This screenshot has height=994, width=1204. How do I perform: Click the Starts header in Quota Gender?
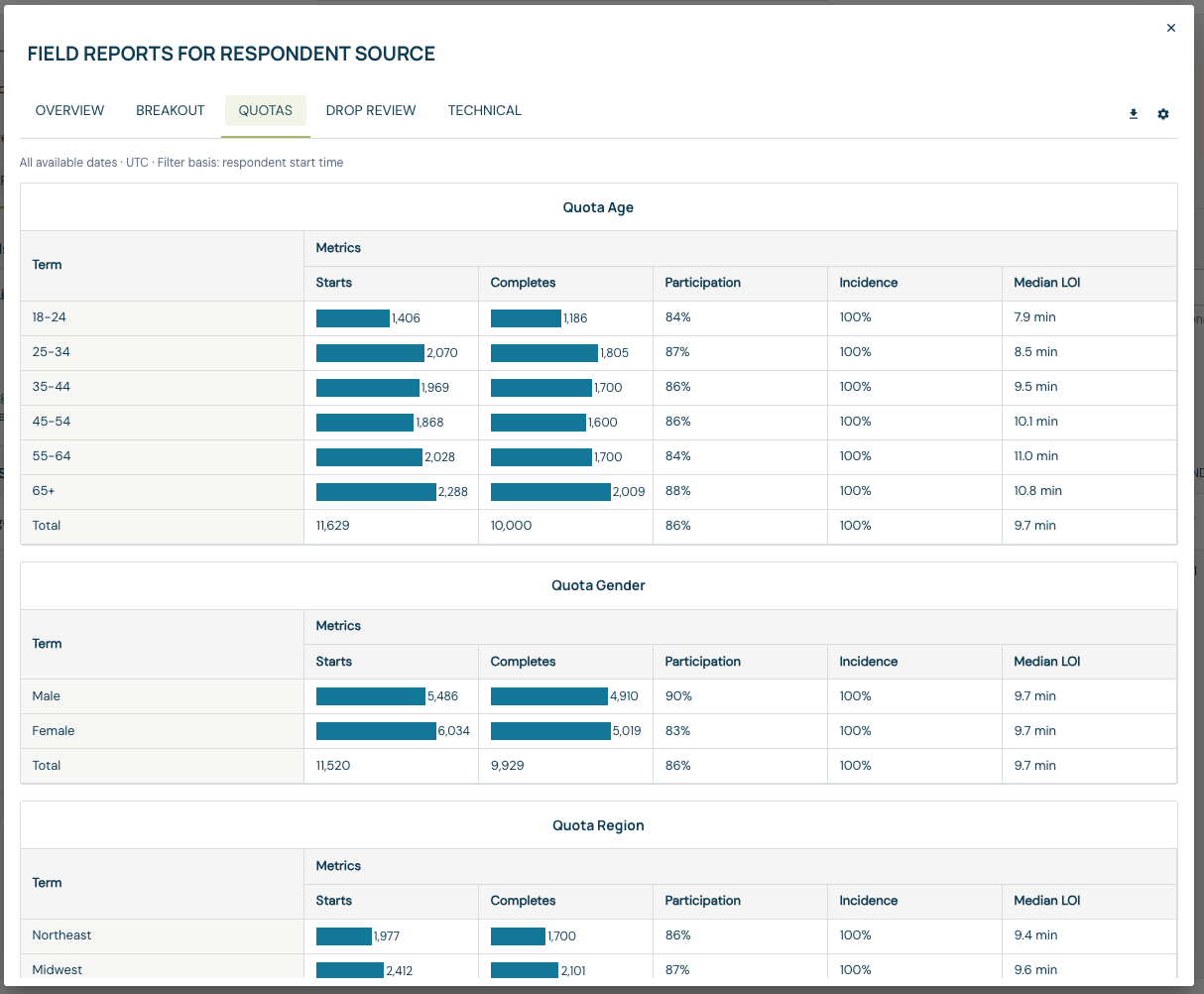[x=334, y=662]
